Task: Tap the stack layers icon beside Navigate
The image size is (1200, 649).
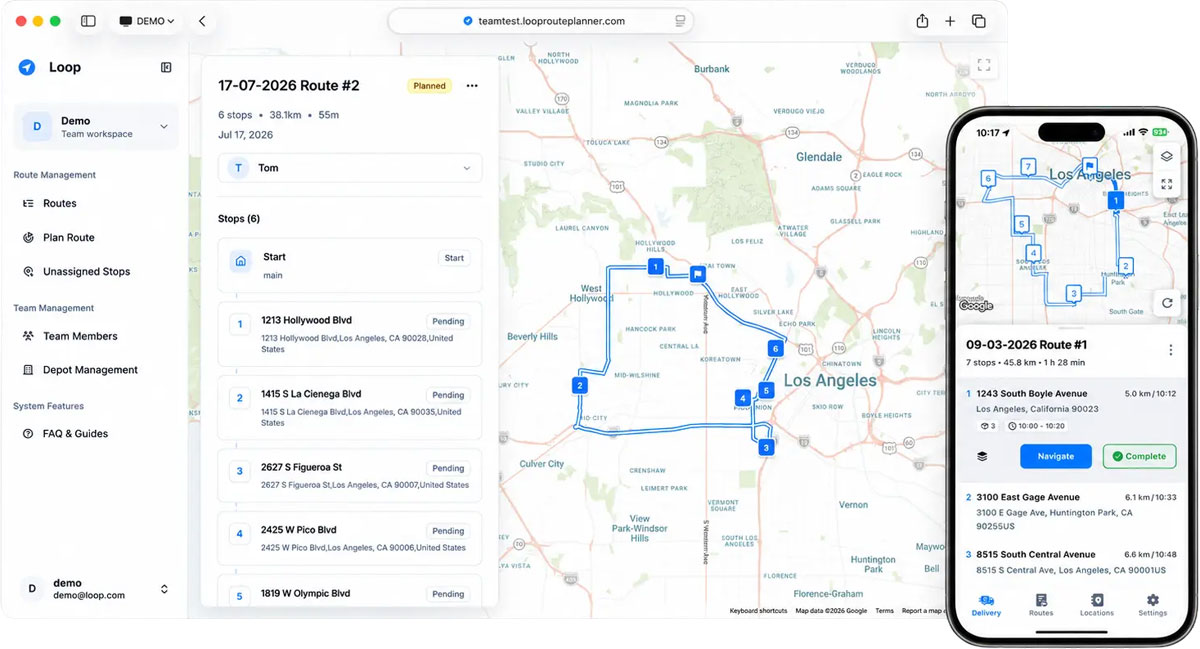Action: click(982, 456)
